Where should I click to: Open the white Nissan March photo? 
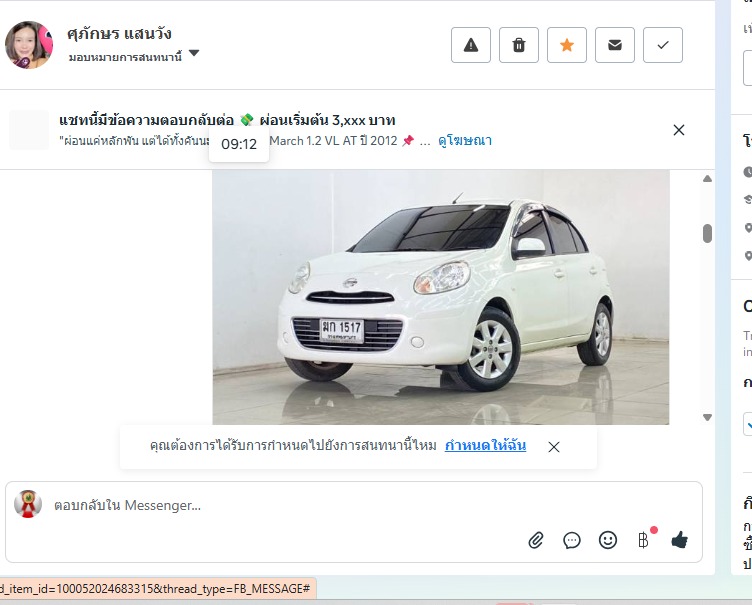click(441, 297)
